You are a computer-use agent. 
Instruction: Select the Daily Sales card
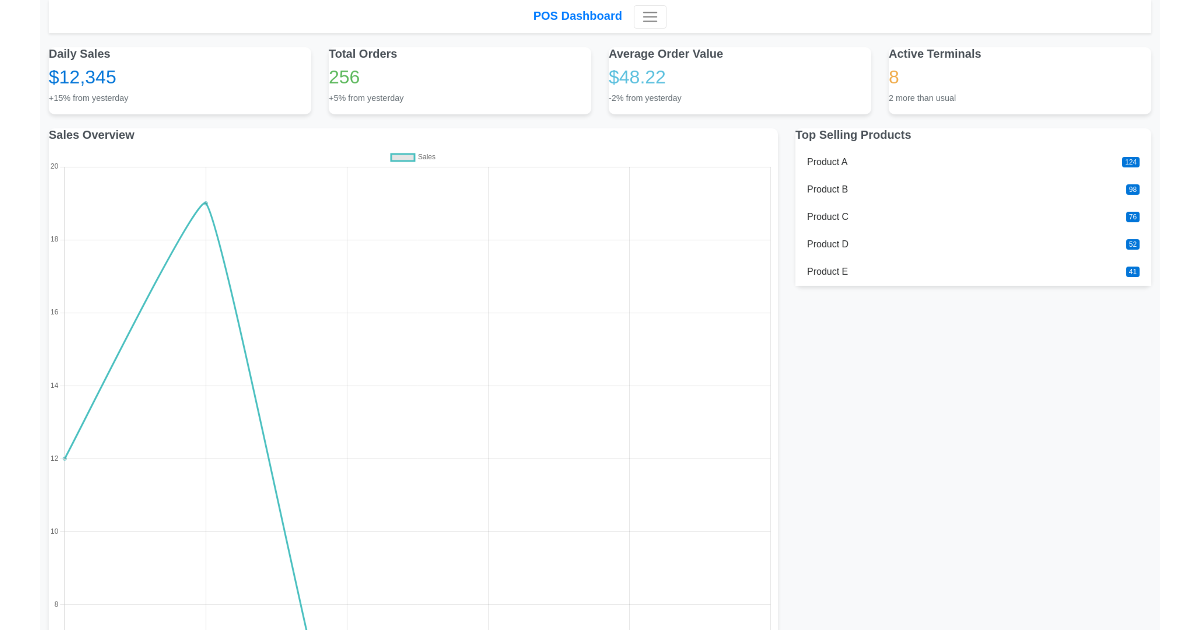(180, 80)
